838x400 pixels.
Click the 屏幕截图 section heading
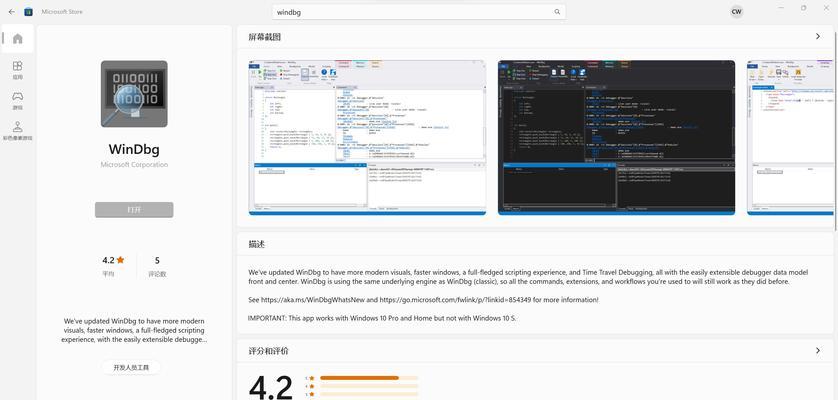point(265,37)
